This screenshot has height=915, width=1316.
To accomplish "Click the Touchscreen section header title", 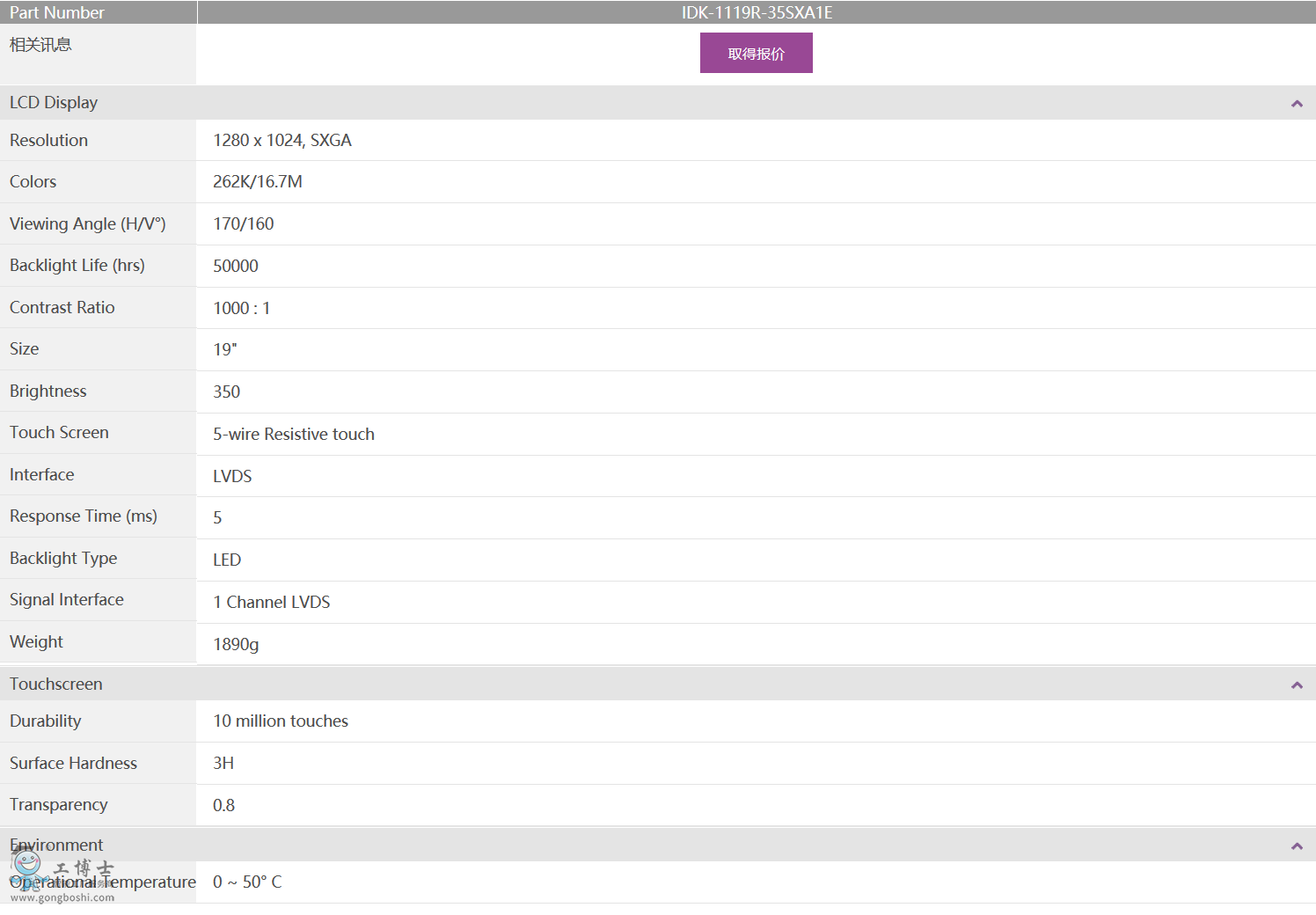I will click(x=56, y=684).
